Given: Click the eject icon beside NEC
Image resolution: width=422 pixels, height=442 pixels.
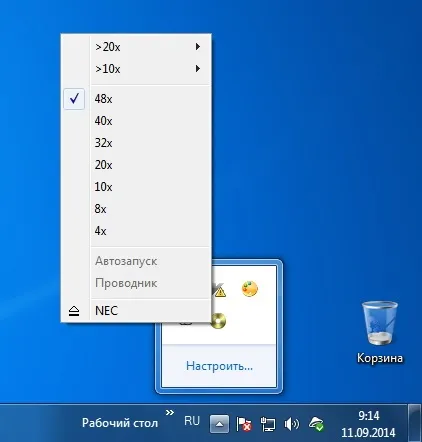Looking at the screenshot, I should tap(74, 311).
